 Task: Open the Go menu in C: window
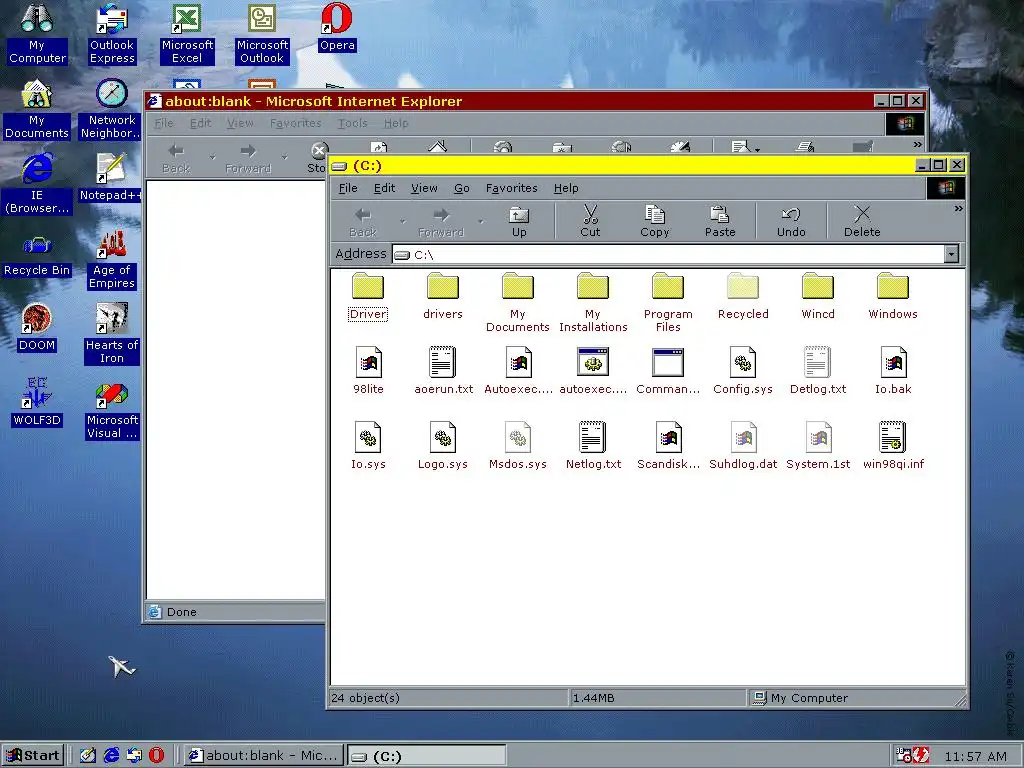462,188
